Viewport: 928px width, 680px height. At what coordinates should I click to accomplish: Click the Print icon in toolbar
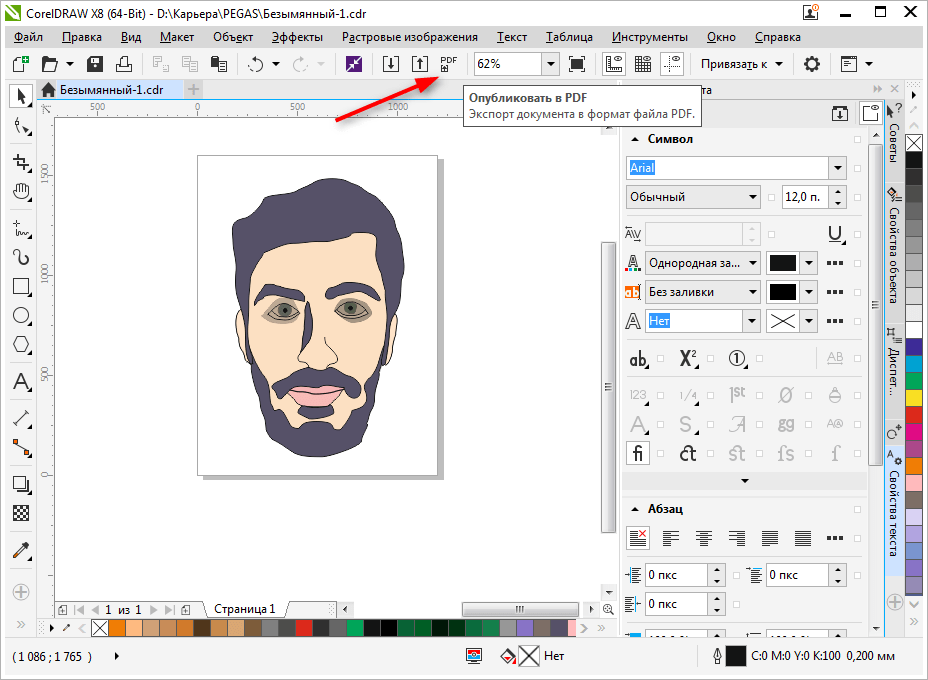124,64
